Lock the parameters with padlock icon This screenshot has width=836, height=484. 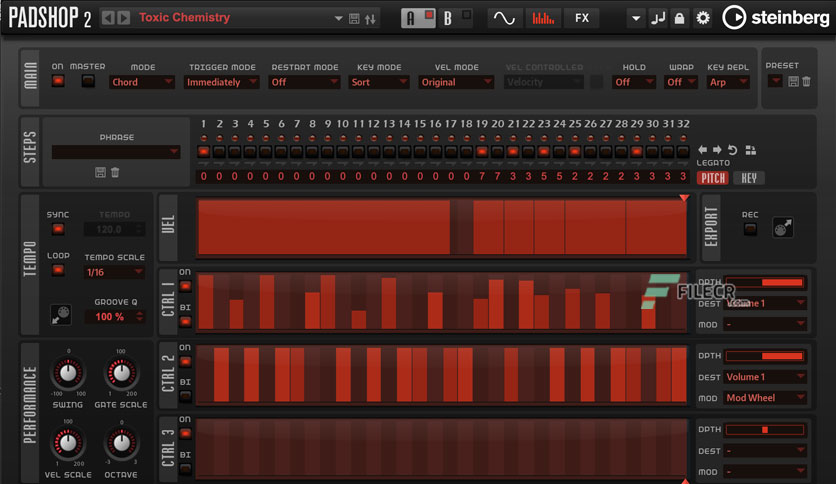679,19
